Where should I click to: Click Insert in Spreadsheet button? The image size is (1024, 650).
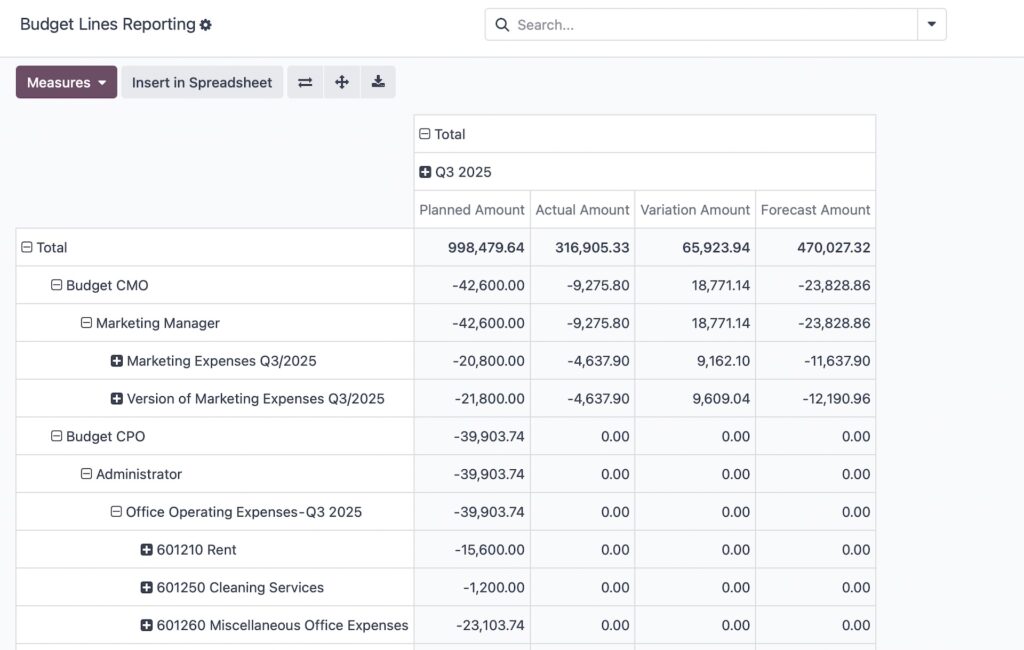(x=202, y=82)
